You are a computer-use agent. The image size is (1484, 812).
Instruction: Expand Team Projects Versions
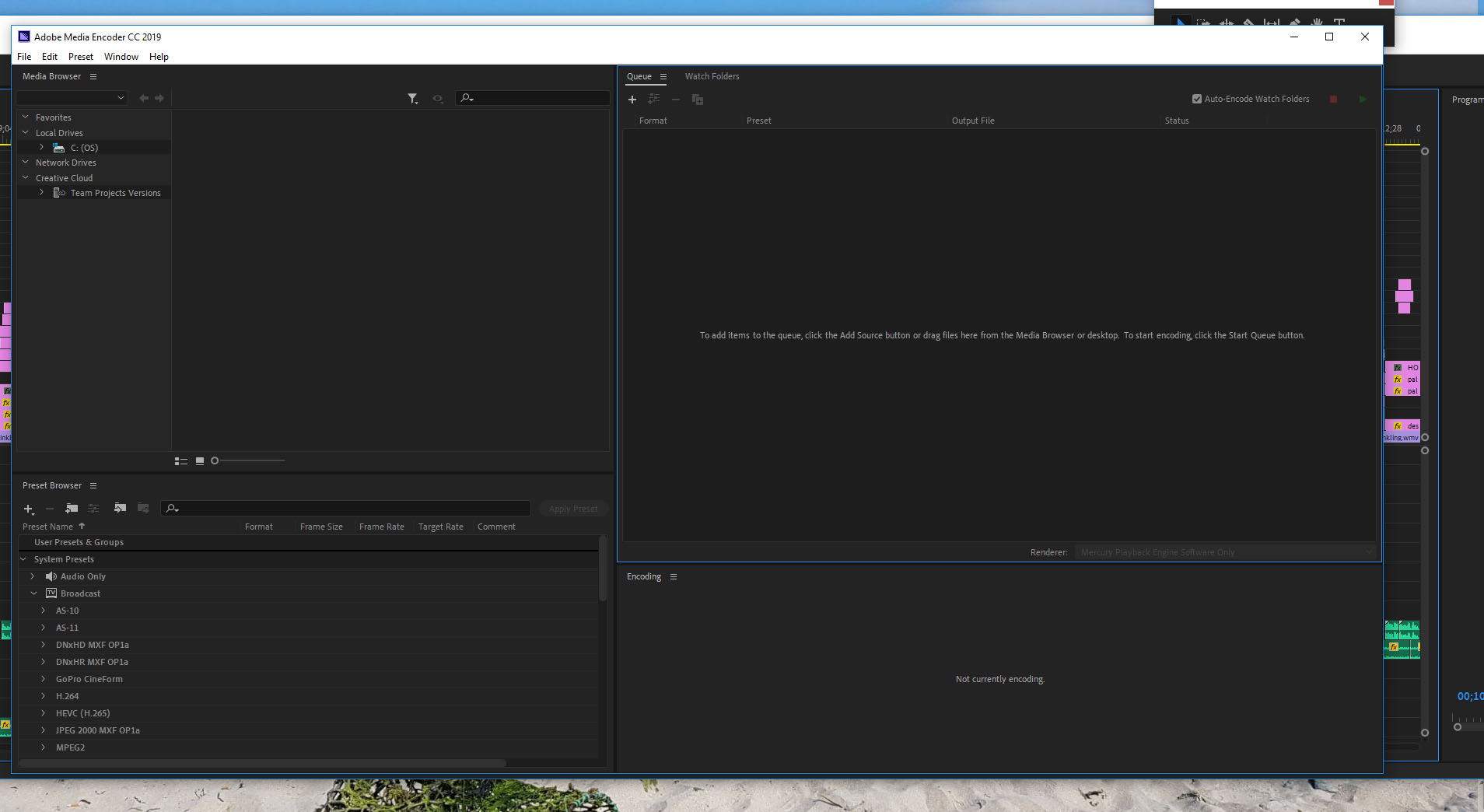click(x=42, y=193)
